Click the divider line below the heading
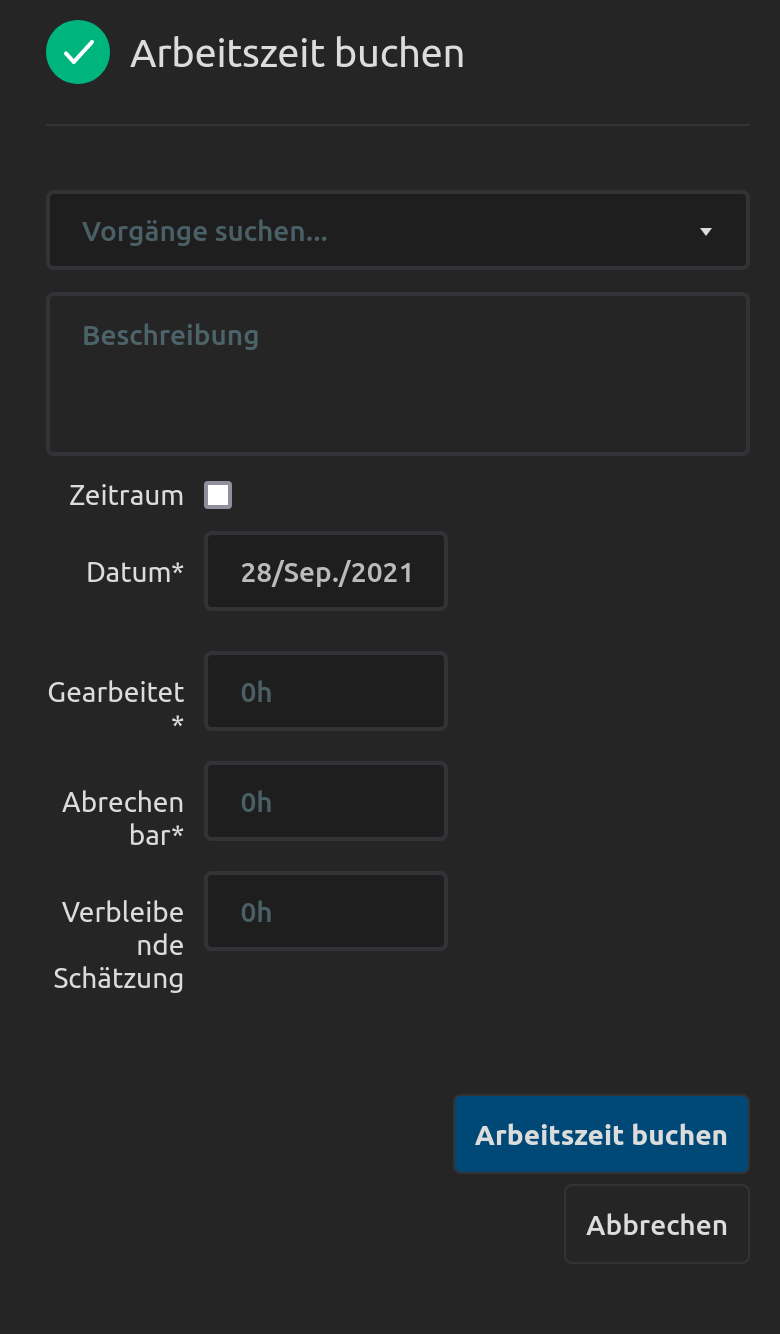The height and width of the screenshot is (1334, 780). [397, 125]
